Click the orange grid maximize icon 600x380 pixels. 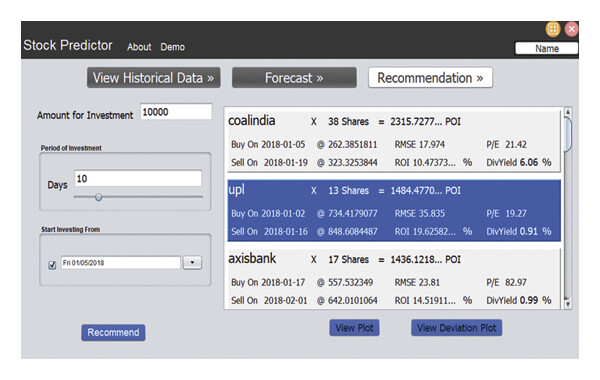click(x=553, y=29)
